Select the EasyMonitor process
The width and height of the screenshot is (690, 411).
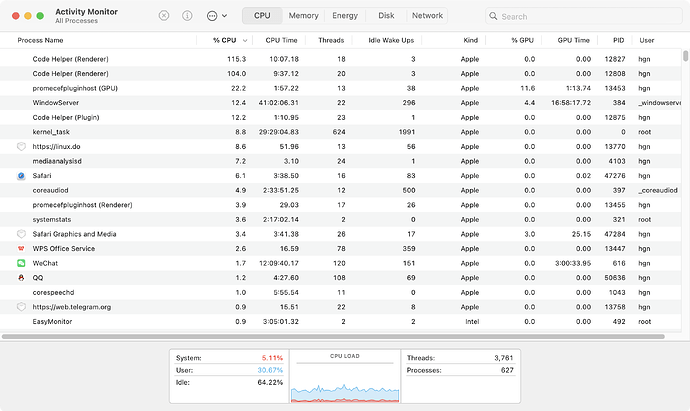(52, 322)
